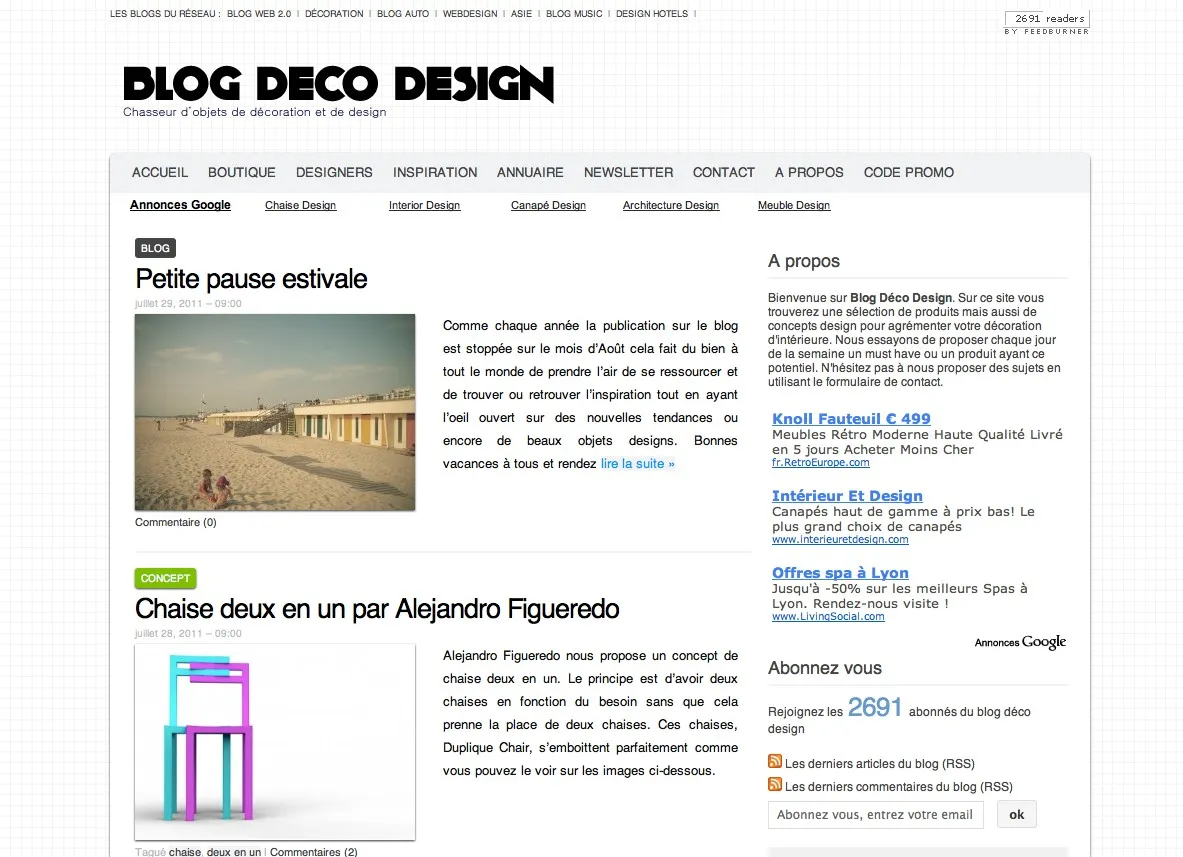Click the 2691 subscriber count
The height and width of the screenshot is (857, 1183).
coord(875,707)
